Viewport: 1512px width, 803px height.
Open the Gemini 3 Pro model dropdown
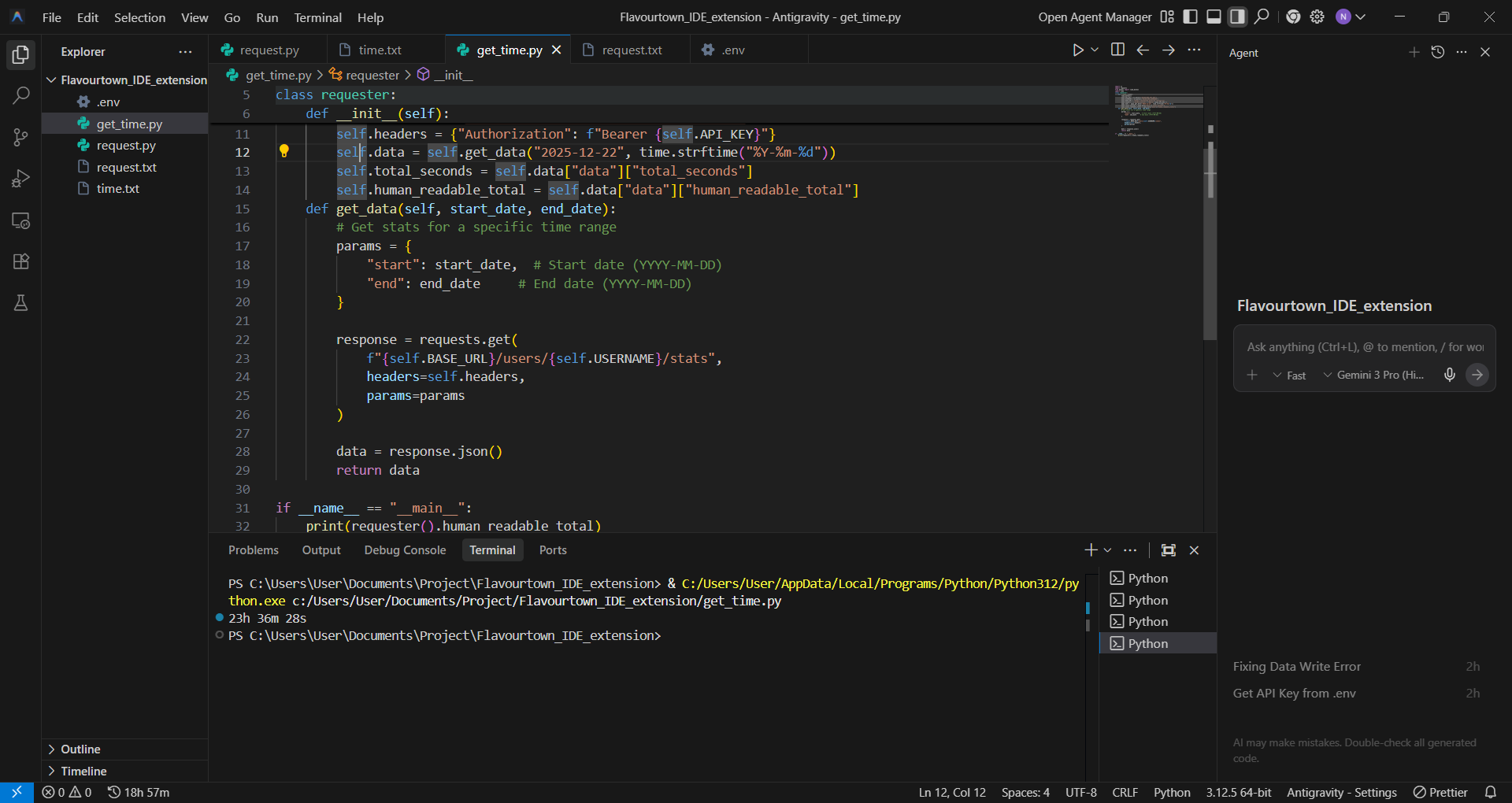coord(1374,375)
